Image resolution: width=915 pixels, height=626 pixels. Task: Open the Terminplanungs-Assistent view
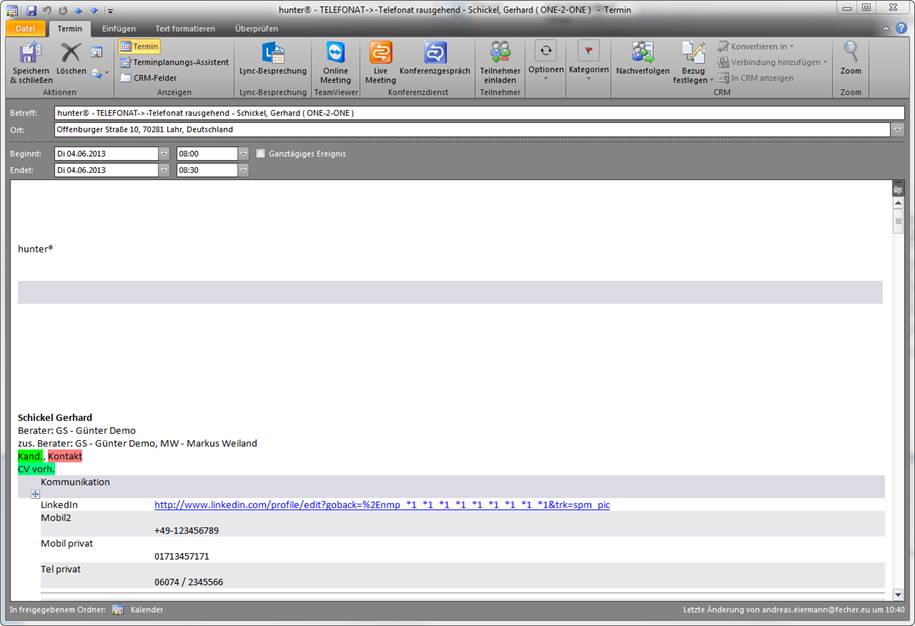click(174, 62)
